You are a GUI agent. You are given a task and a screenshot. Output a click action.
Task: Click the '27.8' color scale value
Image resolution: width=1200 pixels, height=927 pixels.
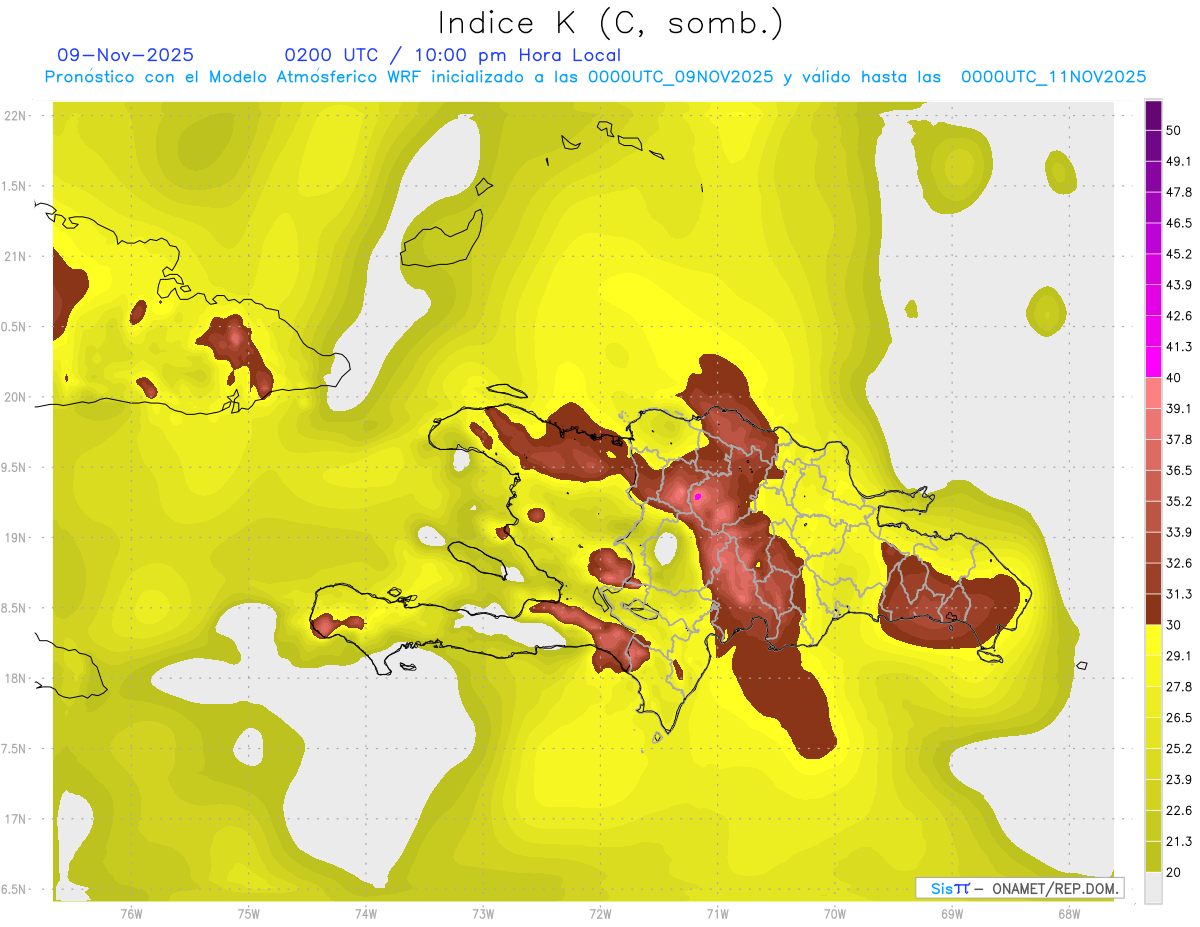coord(1179,686)
